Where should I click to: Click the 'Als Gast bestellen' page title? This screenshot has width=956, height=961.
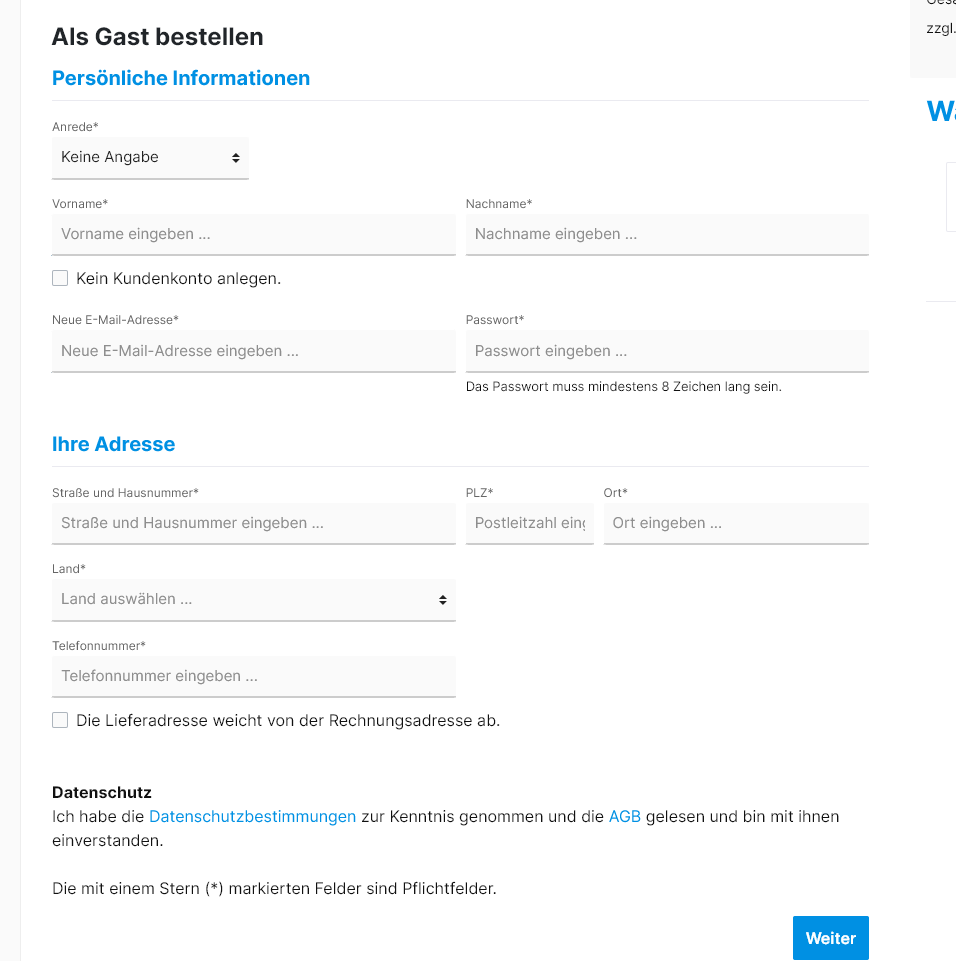158,37
